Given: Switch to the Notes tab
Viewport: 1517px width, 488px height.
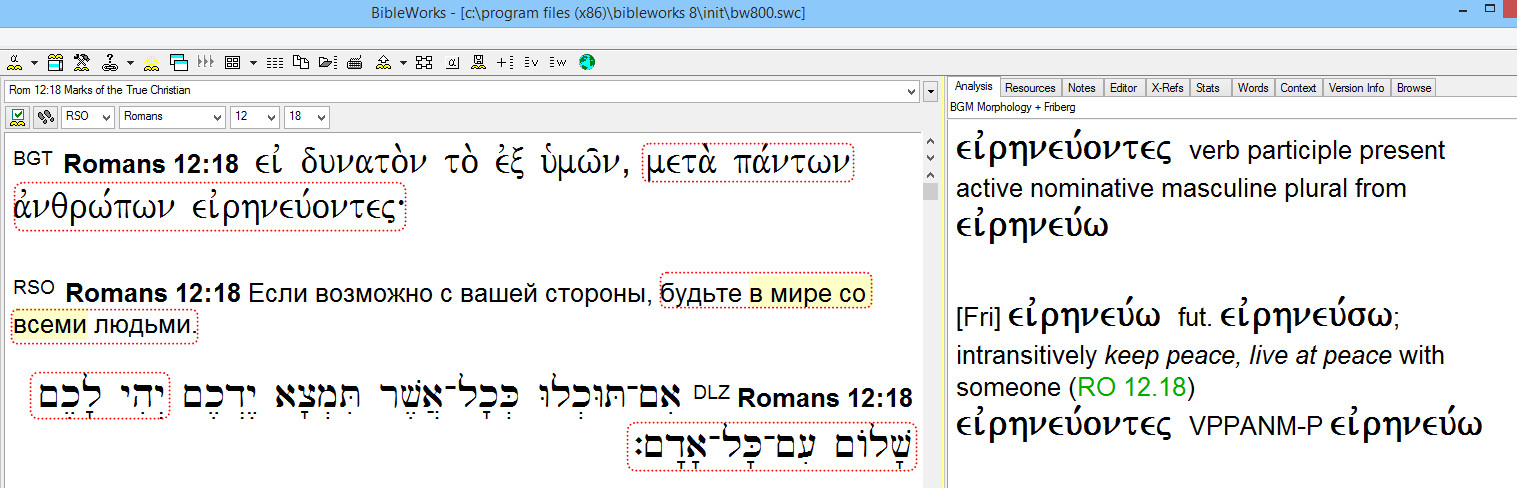Looking at the screenshot, I should (1081, 88).
